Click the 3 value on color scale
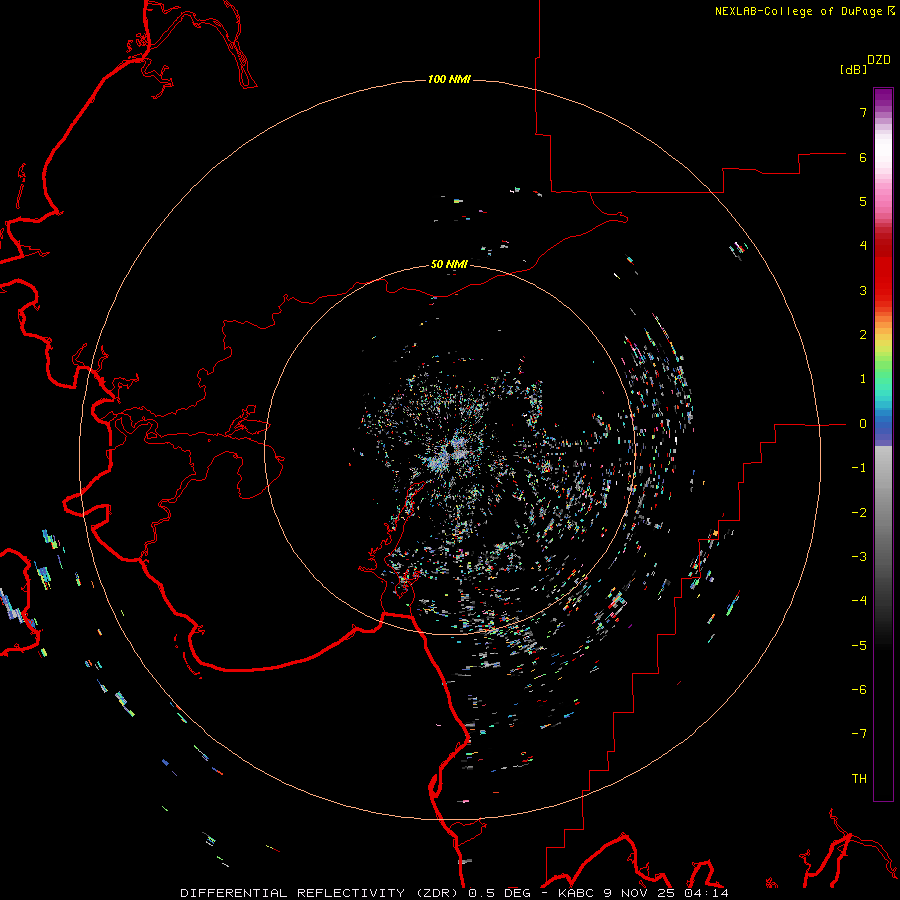Viewport: 900px width, 900px height. click(x=863, y=290)
